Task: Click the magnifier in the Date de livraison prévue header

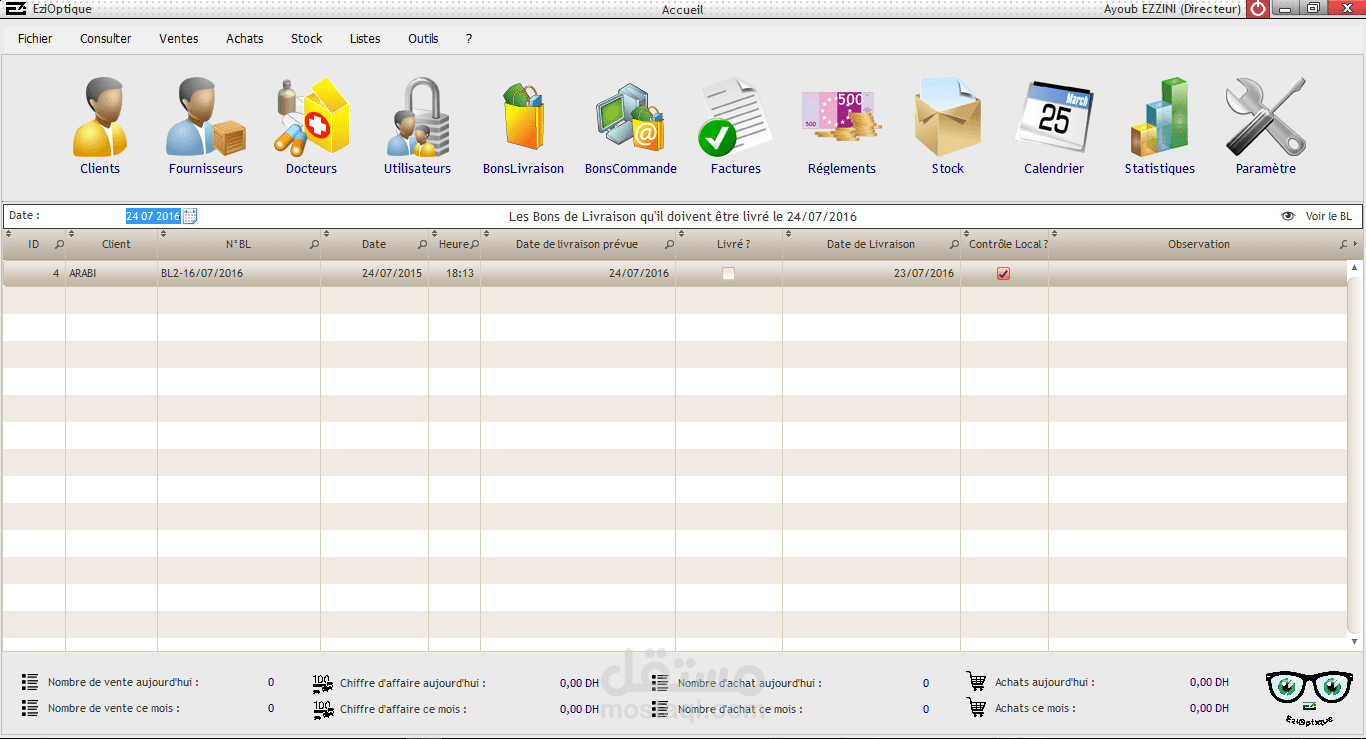Action: click(x=669, y=245)
